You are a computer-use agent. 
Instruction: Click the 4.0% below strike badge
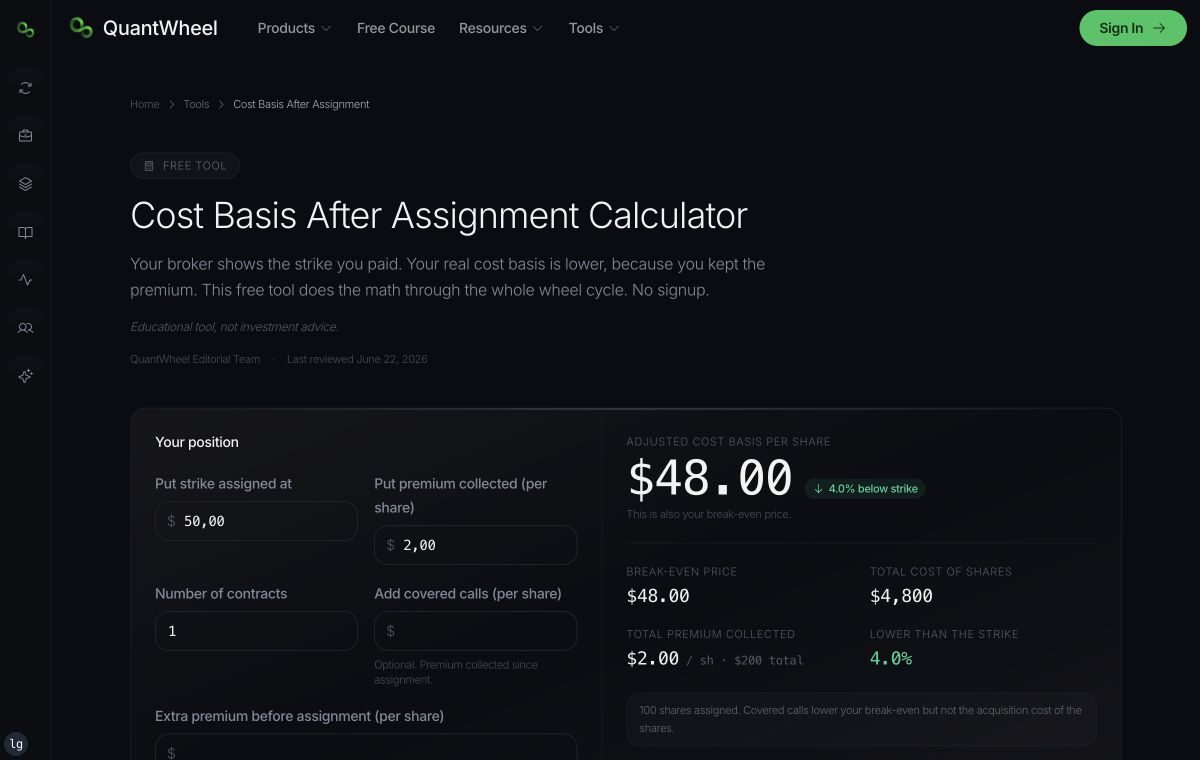point(865,489)
